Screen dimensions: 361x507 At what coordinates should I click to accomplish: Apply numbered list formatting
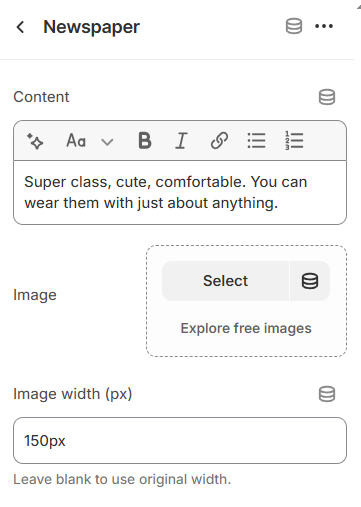pos(294,141)
